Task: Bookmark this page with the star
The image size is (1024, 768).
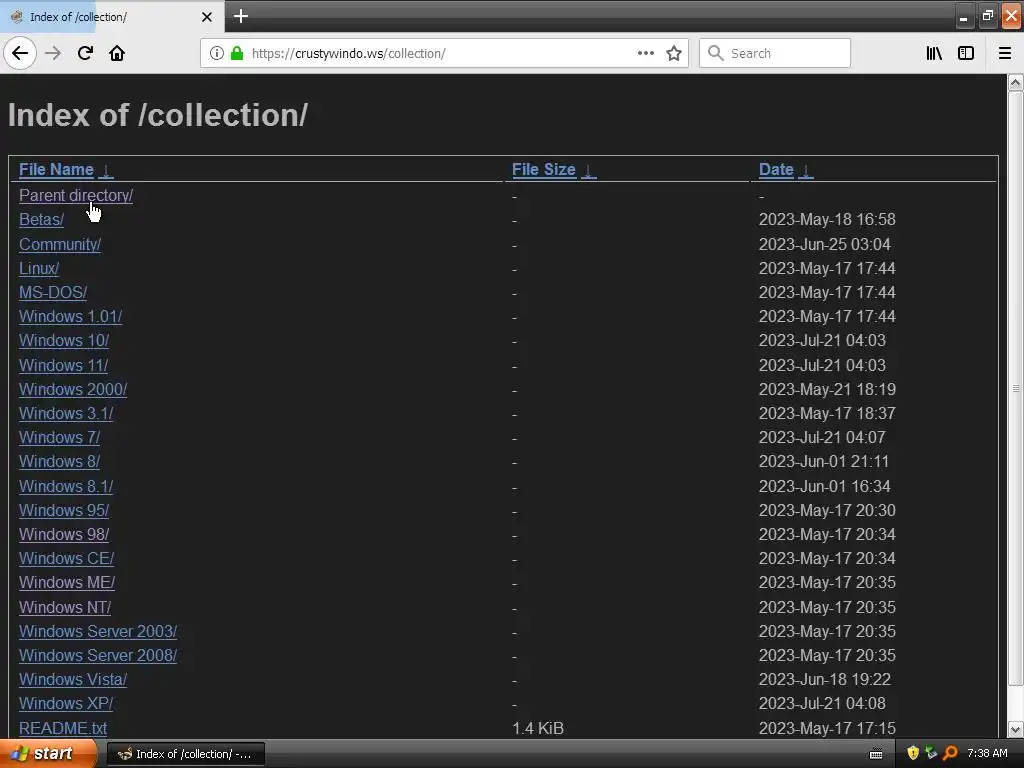Action: [x=674, y=54]
